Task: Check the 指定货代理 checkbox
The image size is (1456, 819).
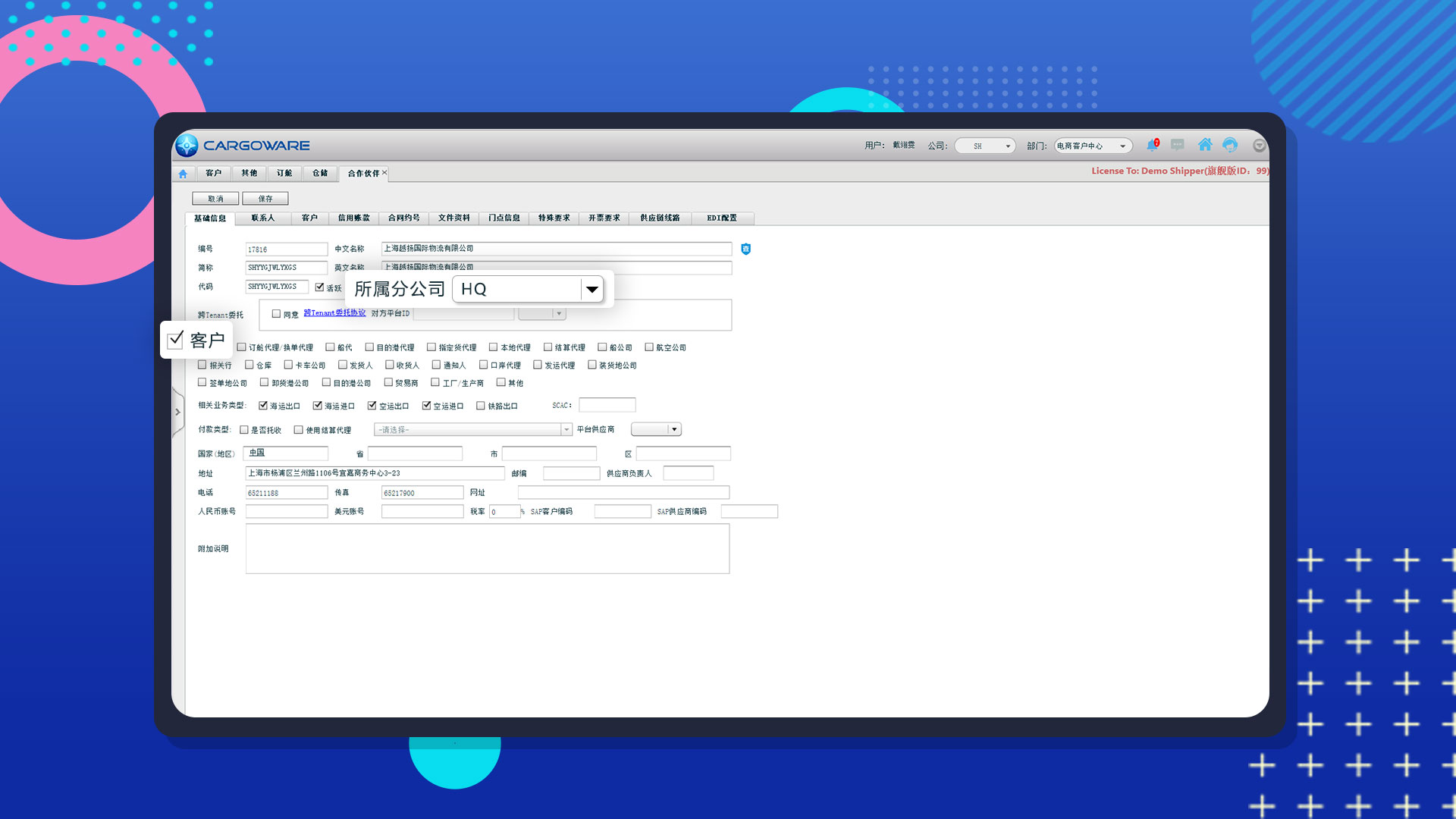Action: (431, 347)
